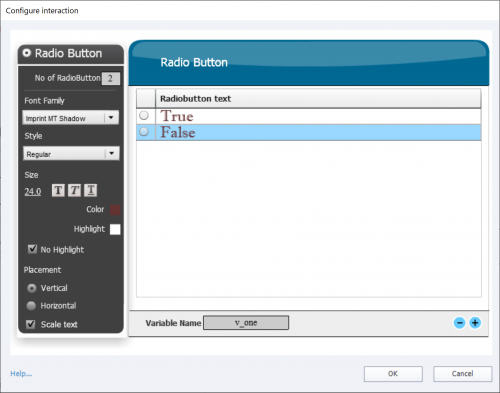Add a radio button with plus icon

point(475,323)
